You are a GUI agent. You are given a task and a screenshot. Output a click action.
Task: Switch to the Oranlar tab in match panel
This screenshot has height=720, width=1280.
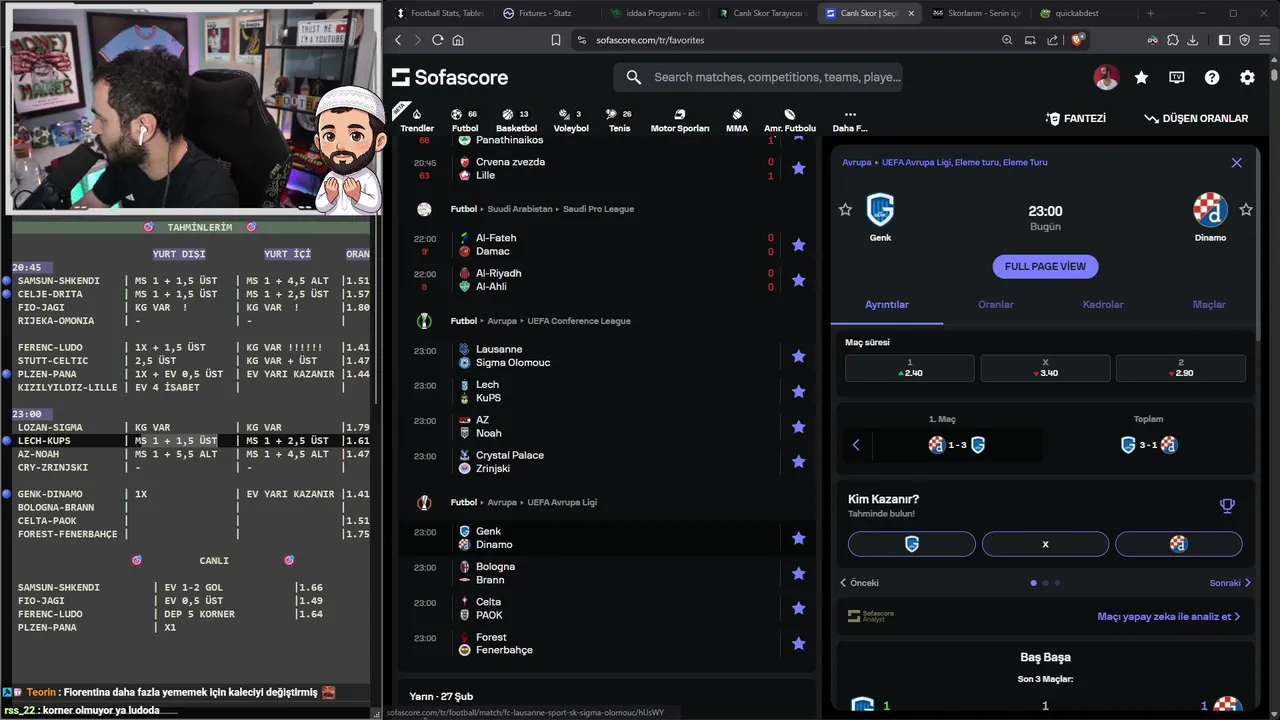coord(996,304)
